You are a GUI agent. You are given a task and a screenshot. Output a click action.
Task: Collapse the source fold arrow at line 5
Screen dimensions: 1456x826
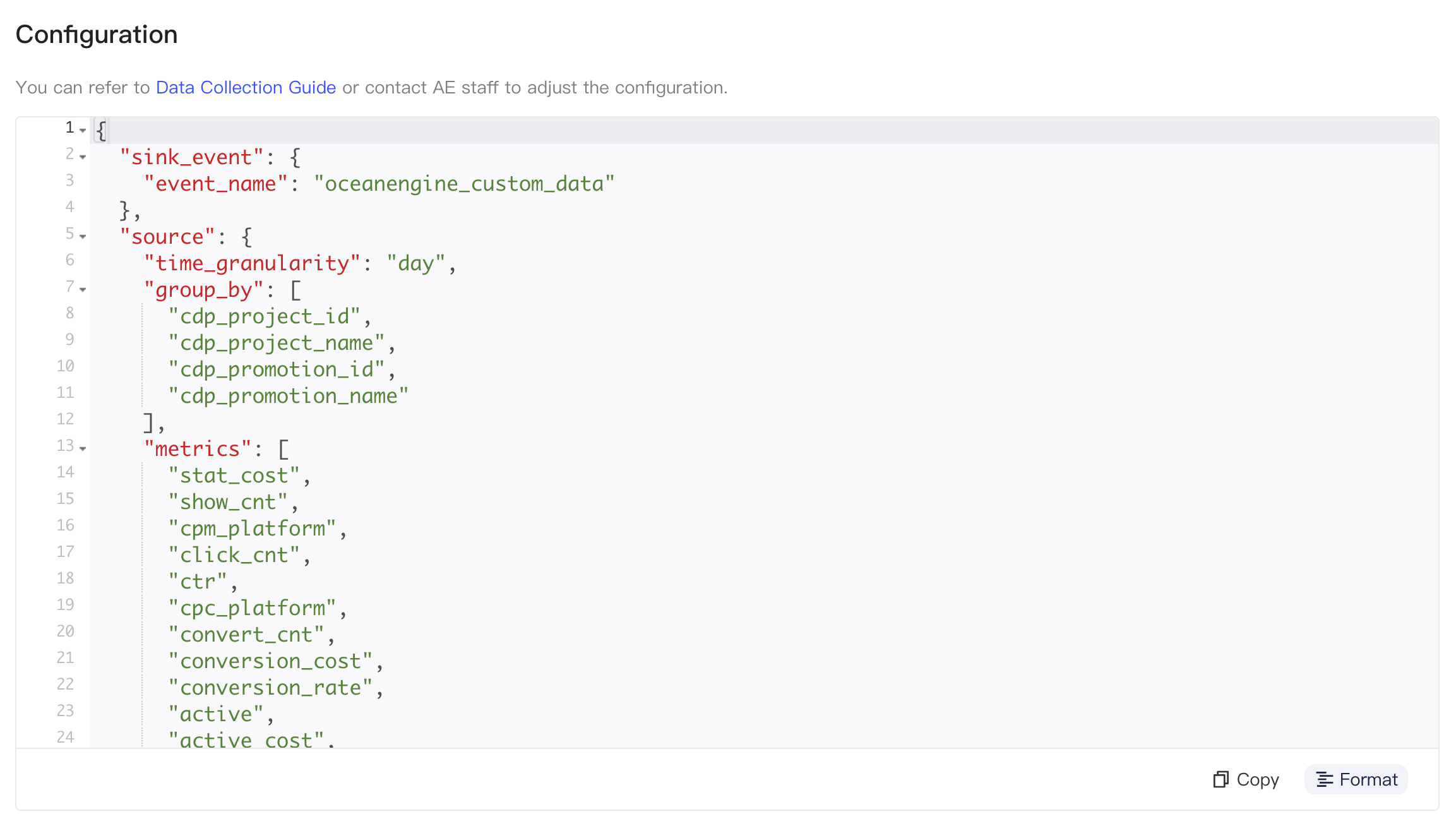83,236
